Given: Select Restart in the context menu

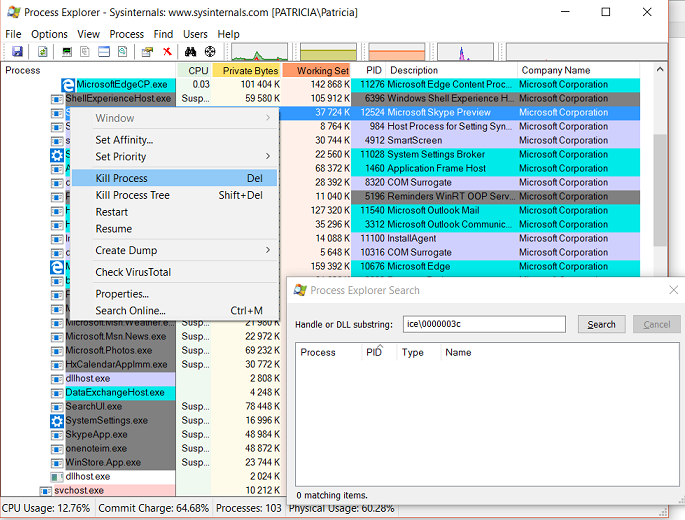Looking at the screenshot, I should tap(174, 212).
